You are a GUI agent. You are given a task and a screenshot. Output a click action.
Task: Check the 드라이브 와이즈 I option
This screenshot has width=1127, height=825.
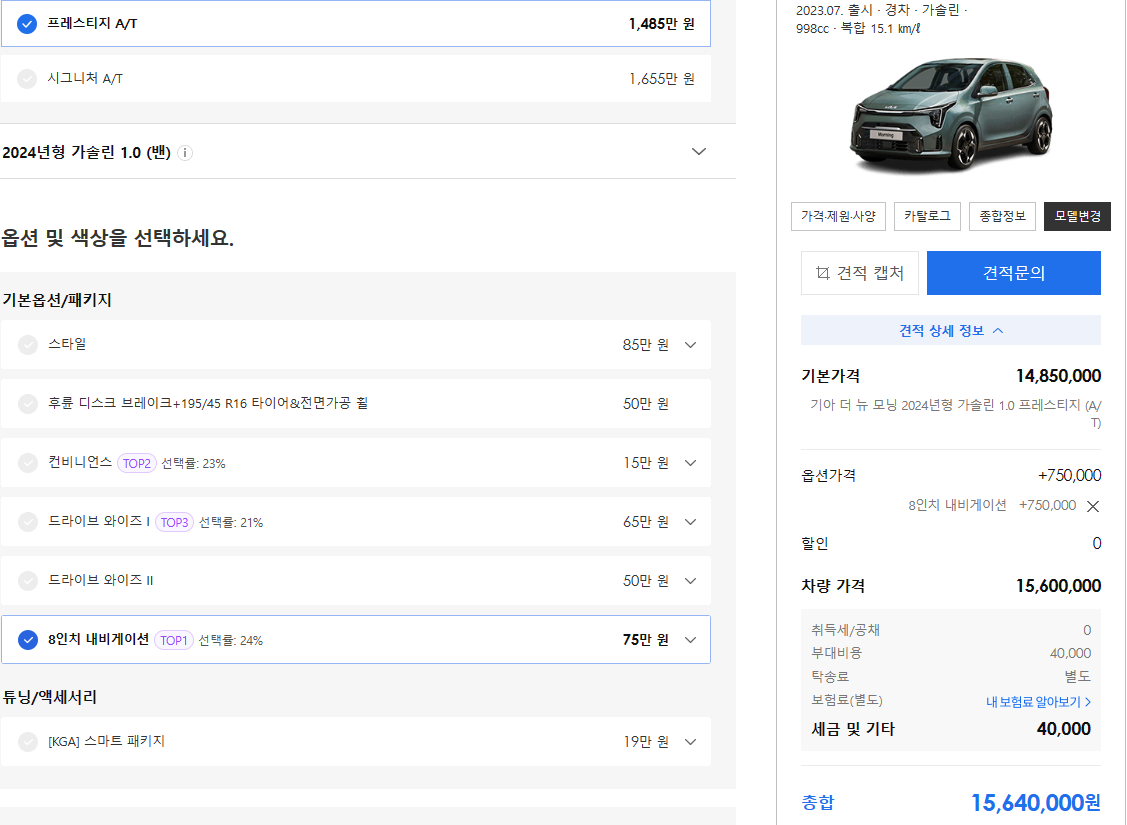pyautogui.click(x=27, y=522)
